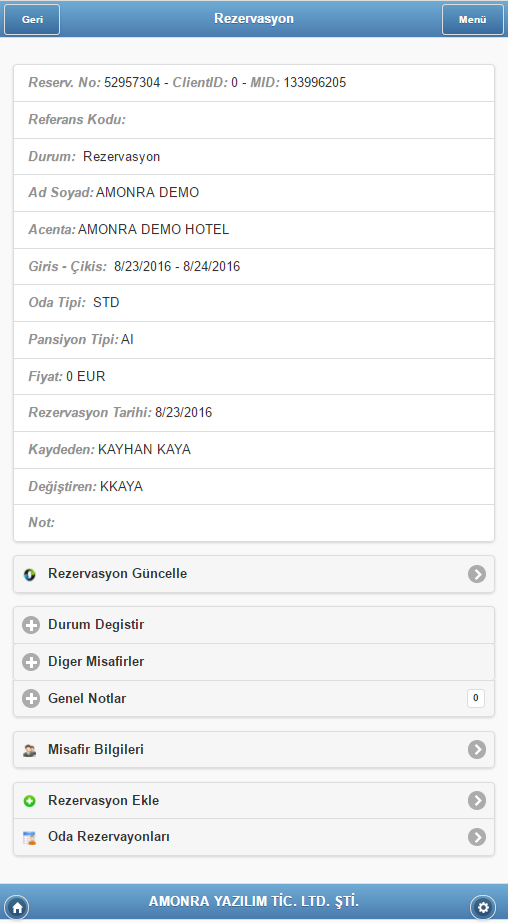Click the Genel Notlar count badge
The width and height of the screenshot is (508, 923).
click(x=476, y=698)
